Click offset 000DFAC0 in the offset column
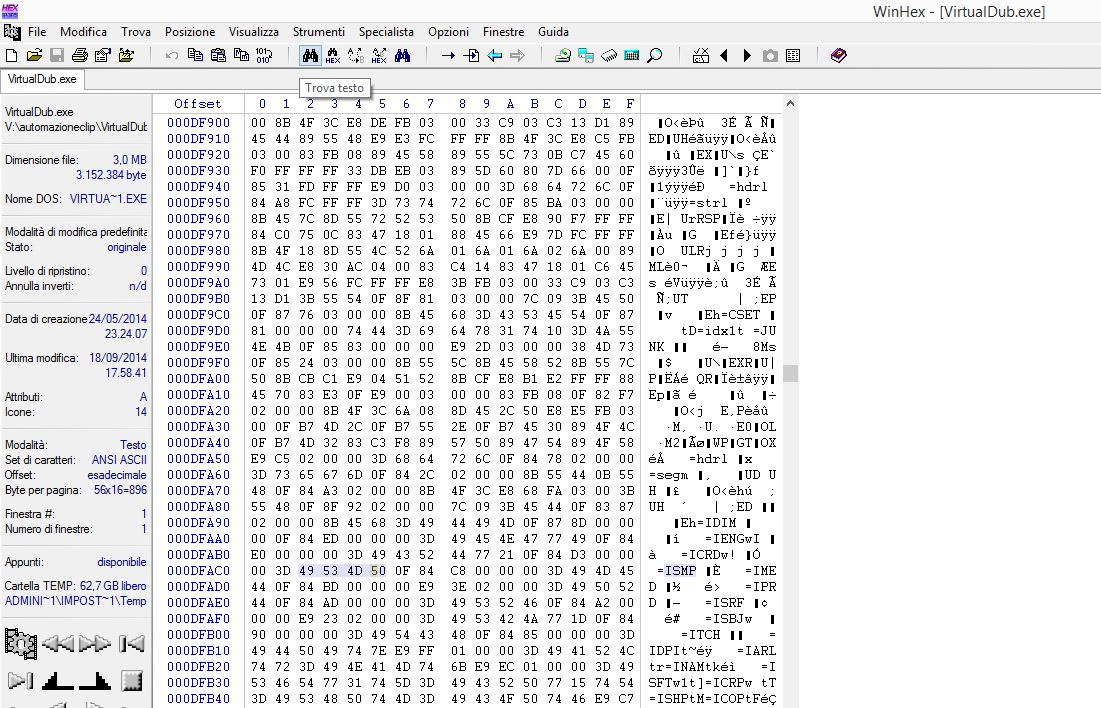The image size is (1101, 708). coord(199,571)
